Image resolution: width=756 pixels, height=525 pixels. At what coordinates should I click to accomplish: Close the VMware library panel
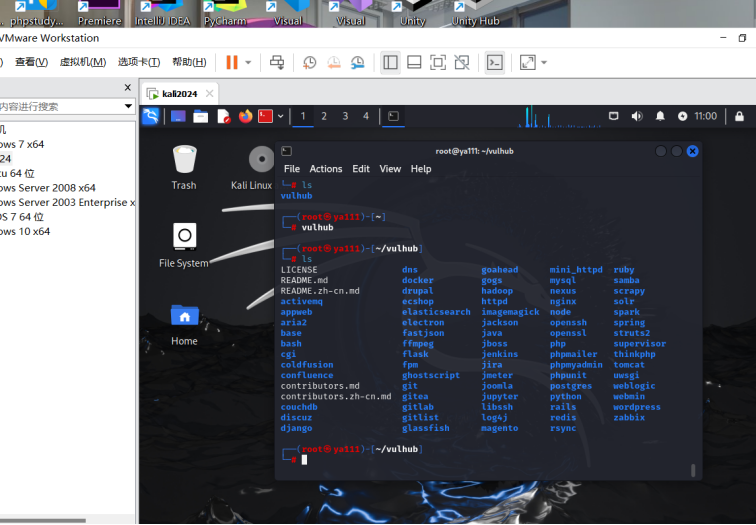(127, 87)
